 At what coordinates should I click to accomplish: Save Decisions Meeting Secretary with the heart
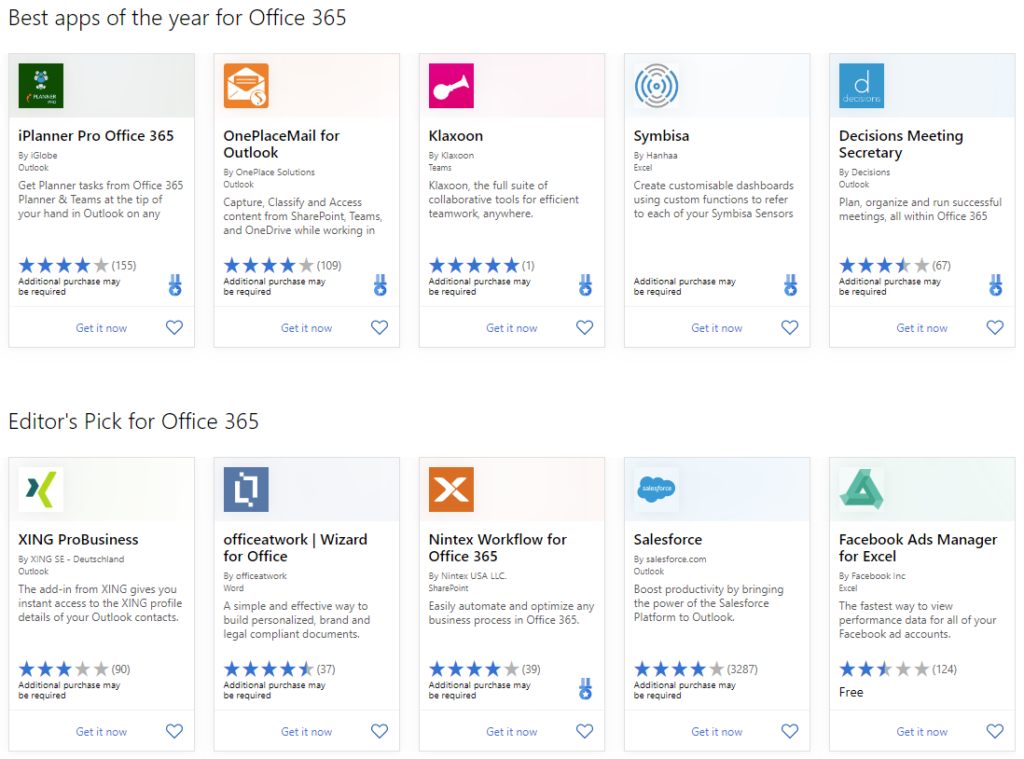tap(995, 327)
